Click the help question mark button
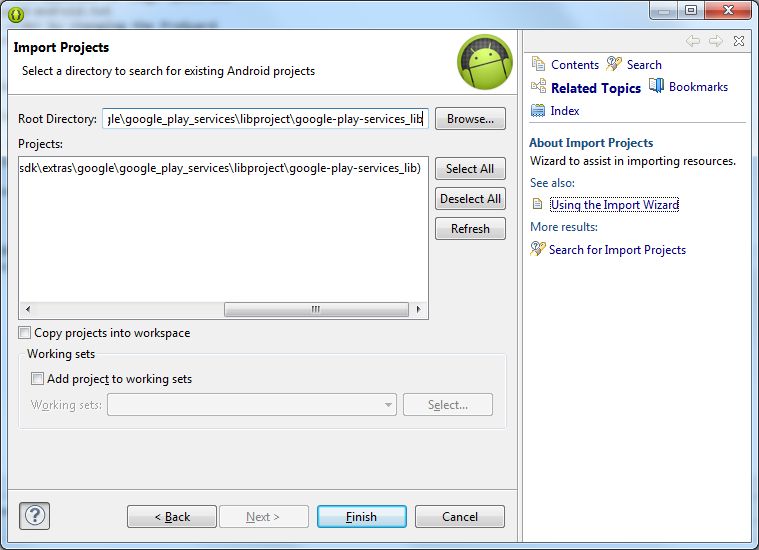 [x=35, y=516]
